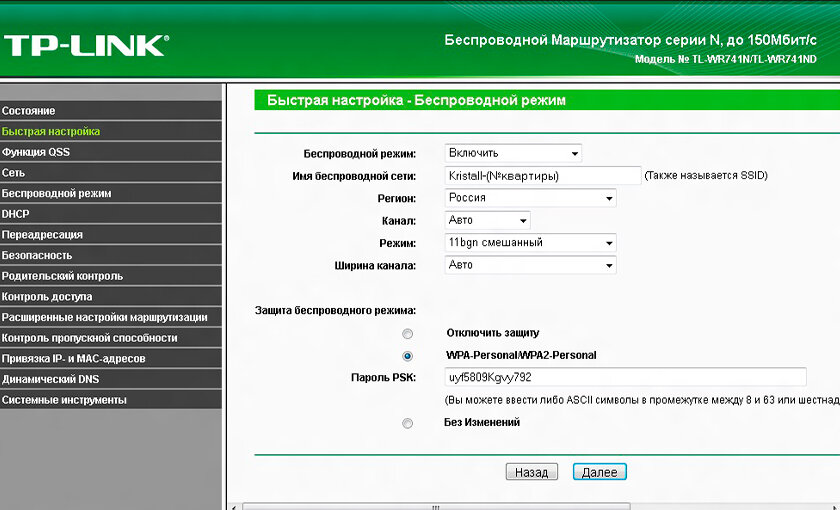Click the horizontal scrollbar at the bottom

click(x=436, y=506)
